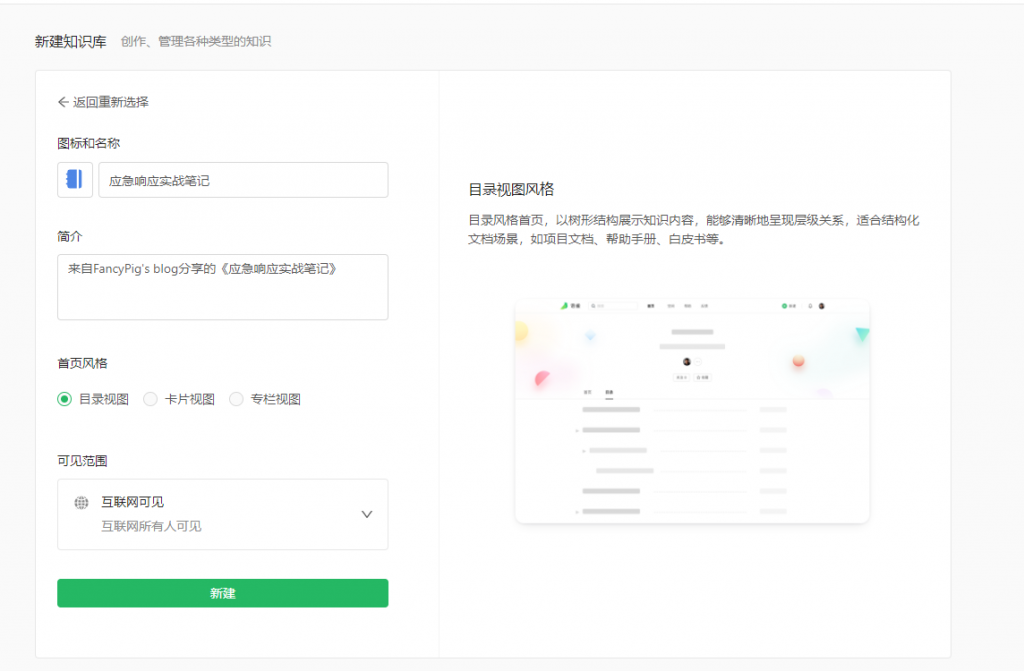Click the 新建知识库 page title
Viewport: 1024px width, 671px height.
click(x=71, y=42)
